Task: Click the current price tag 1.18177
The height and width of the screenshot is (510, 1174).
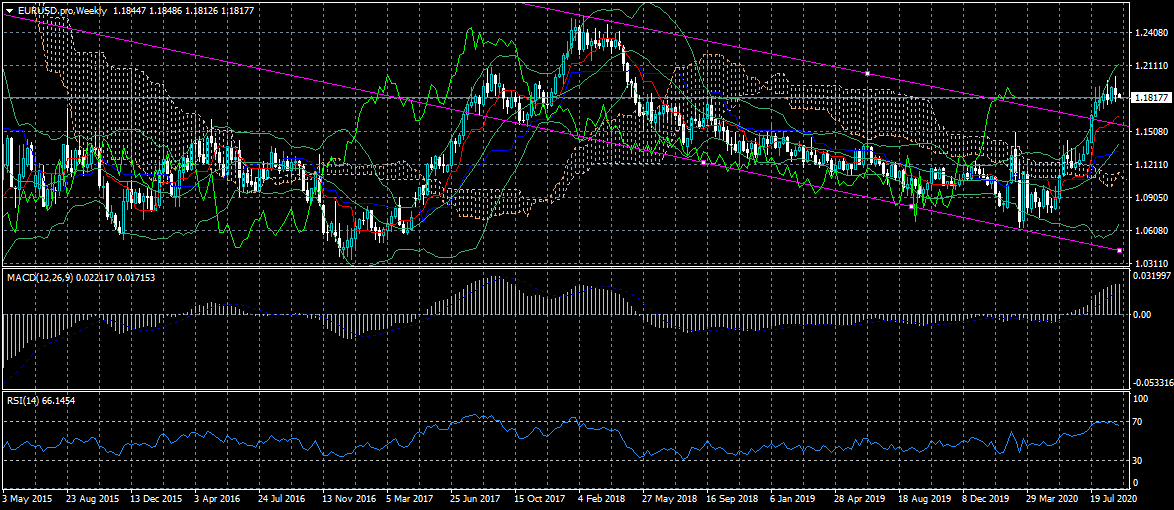Action: (1153, 98)
